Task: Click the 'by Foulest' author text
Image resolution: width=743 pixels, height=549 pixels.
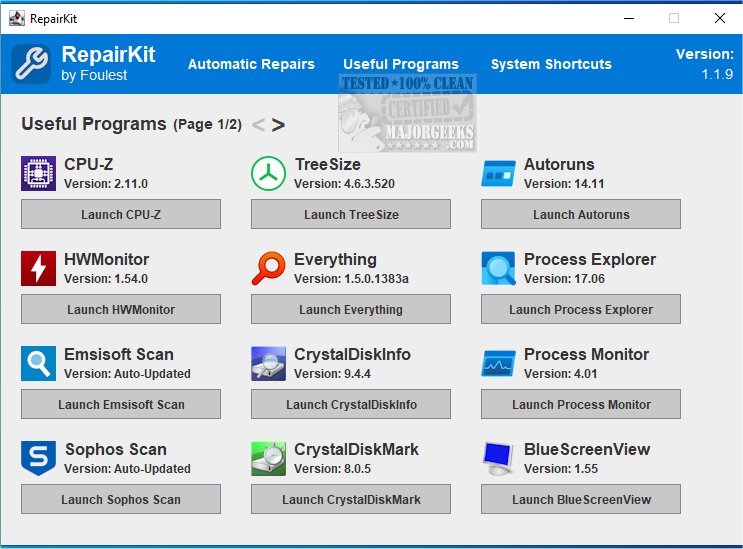Action: coord(94,75)
